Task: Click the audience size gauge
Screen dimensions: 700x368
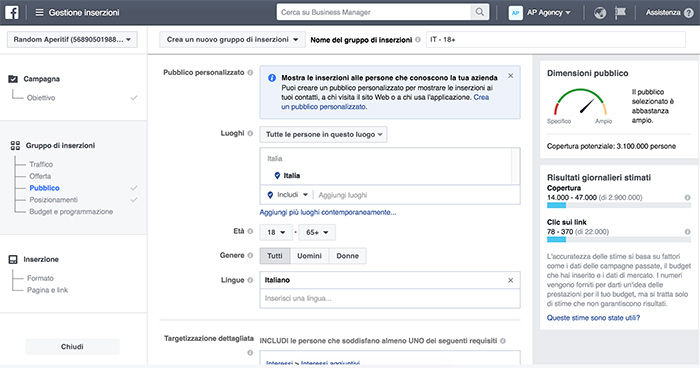Action: [x=580, y=102]
